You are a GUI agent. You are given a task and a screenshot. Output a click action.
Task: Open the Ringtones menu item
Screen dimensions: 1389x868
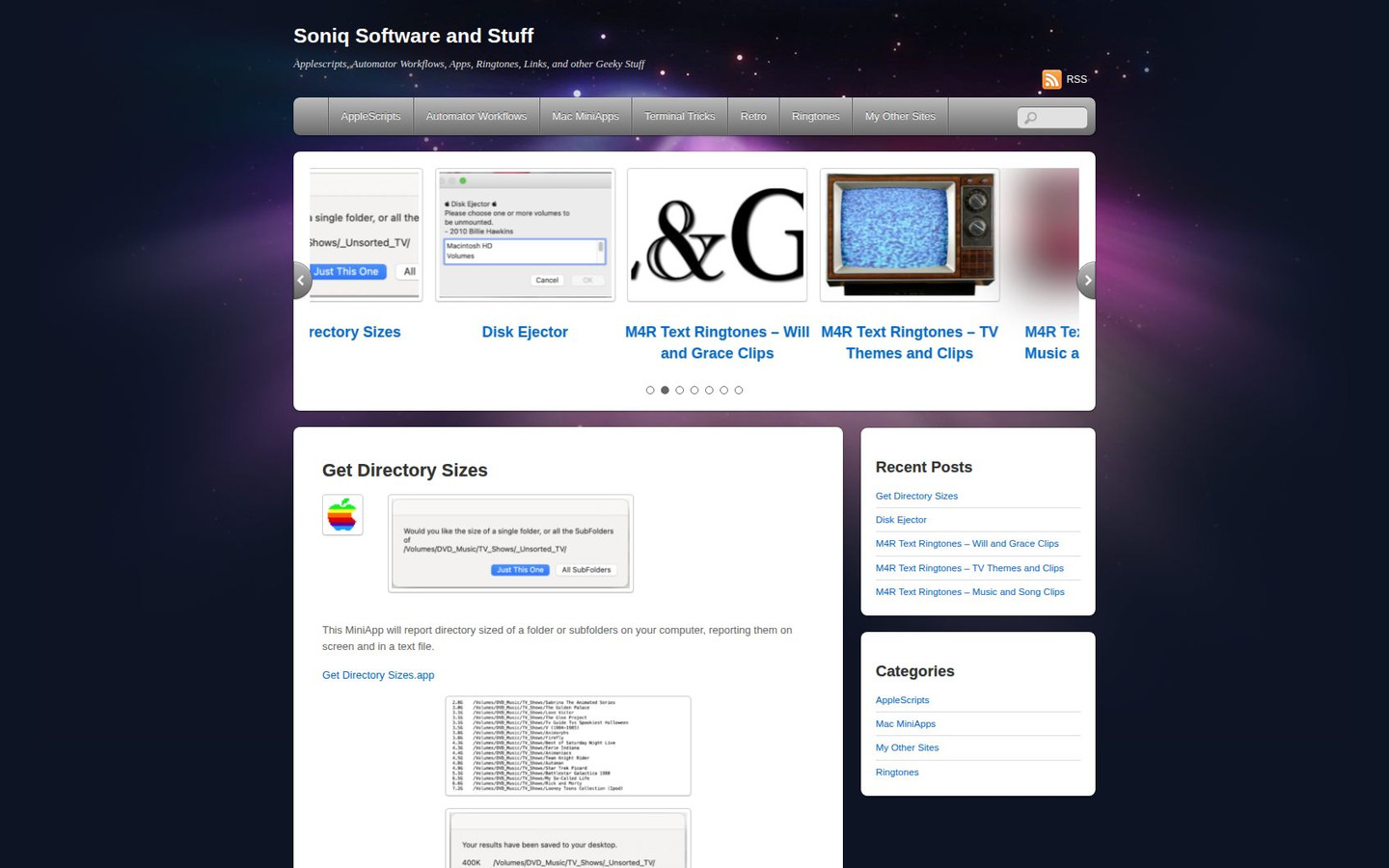tap(816, 117)
